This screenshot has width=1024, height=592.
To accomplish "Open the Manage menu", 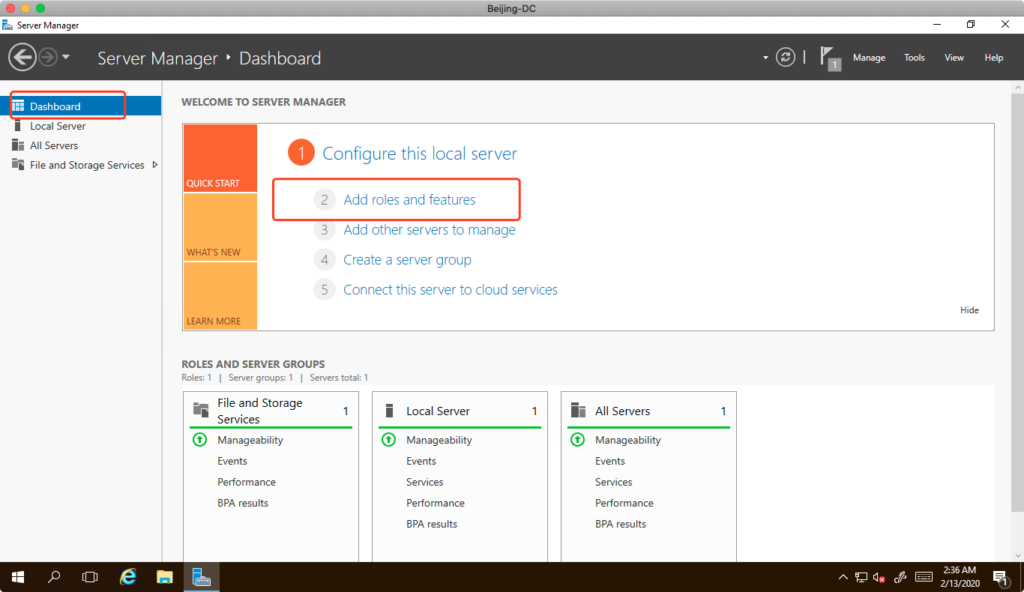I will tap(868, 58).
